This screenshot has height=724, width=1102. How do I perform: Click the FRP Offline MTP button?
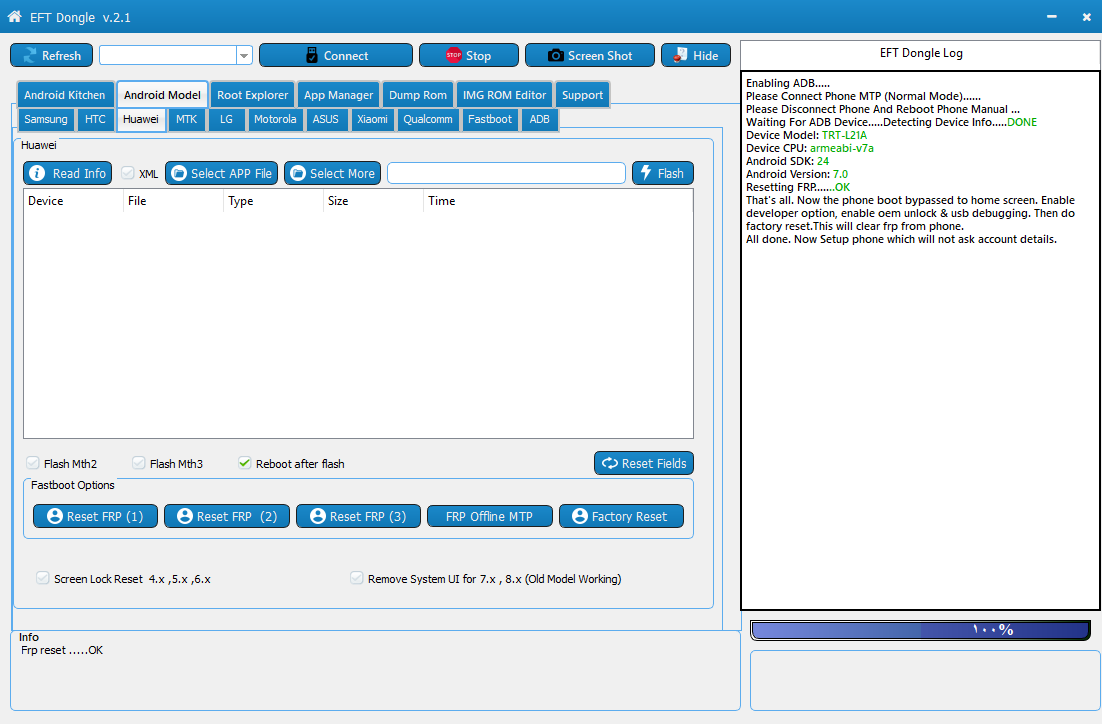pos(490,516)
